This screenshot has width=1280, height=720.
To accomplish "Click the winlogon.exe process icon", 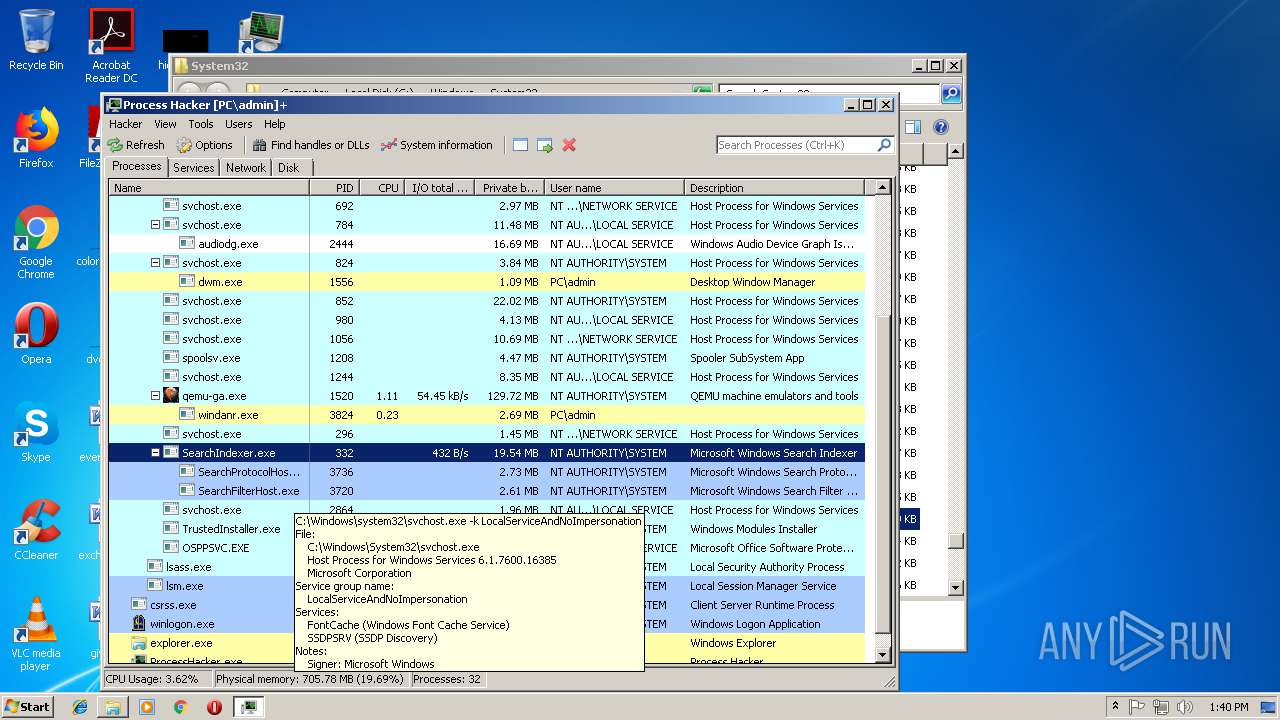I will [x=139, y=624].
